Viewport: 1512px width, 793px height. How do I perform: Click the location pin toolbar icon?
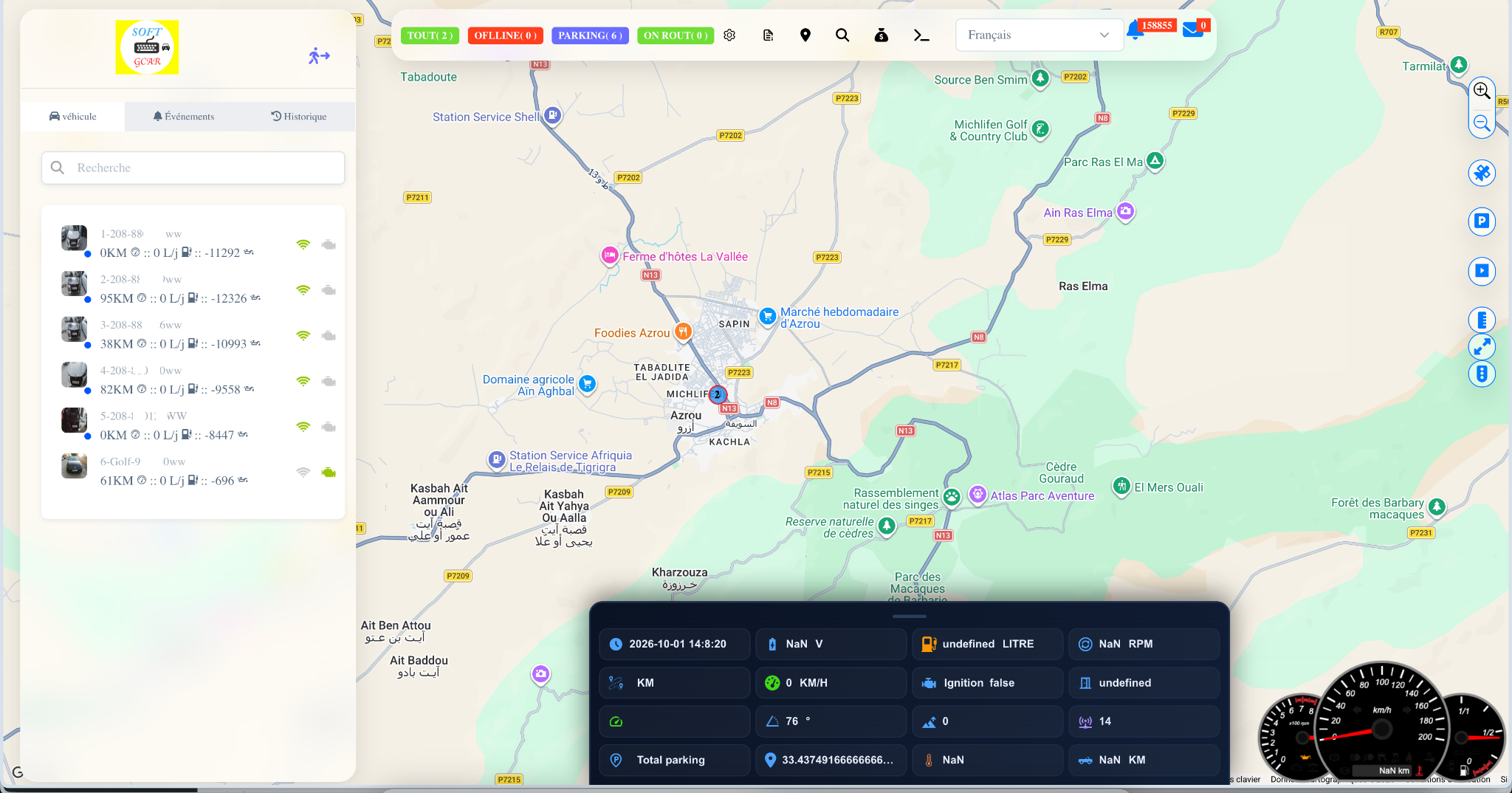coord(805,35)
